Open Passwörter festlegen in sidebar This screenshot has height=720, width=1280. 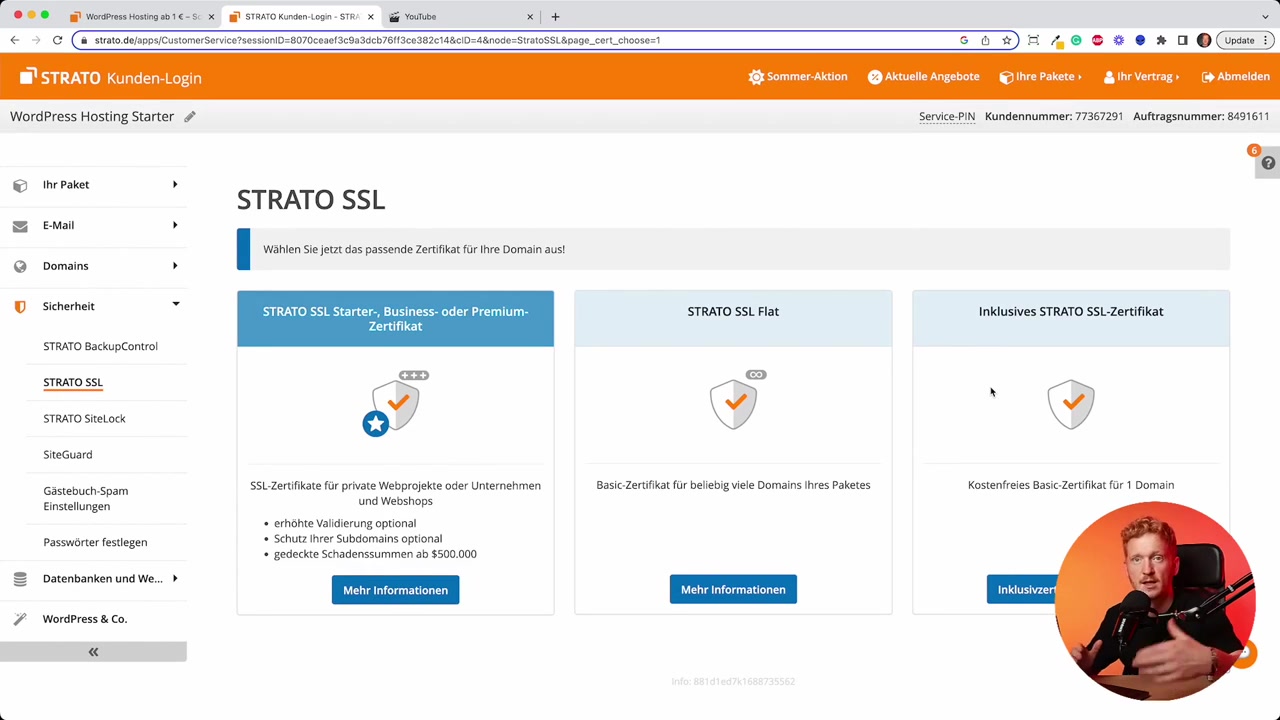coord(95,542)
